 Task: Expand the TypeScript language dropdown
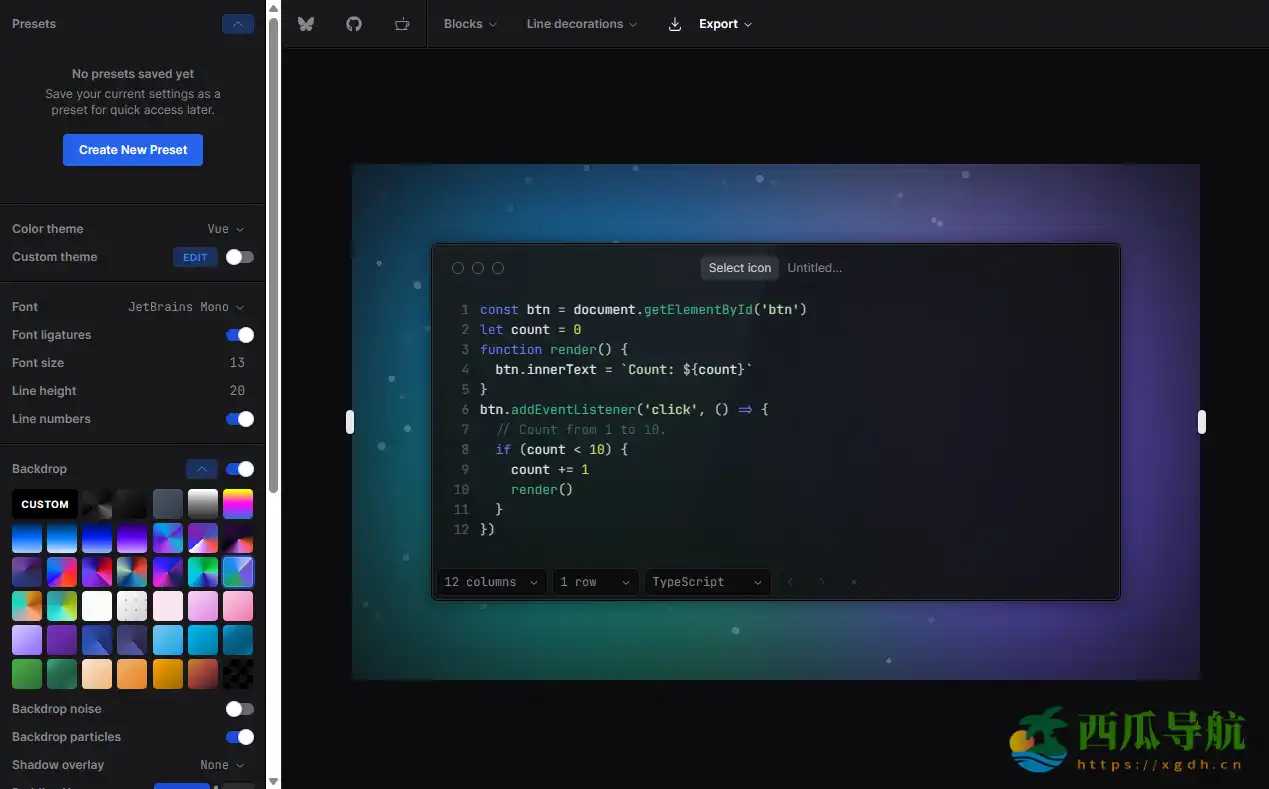pos(707,582)
